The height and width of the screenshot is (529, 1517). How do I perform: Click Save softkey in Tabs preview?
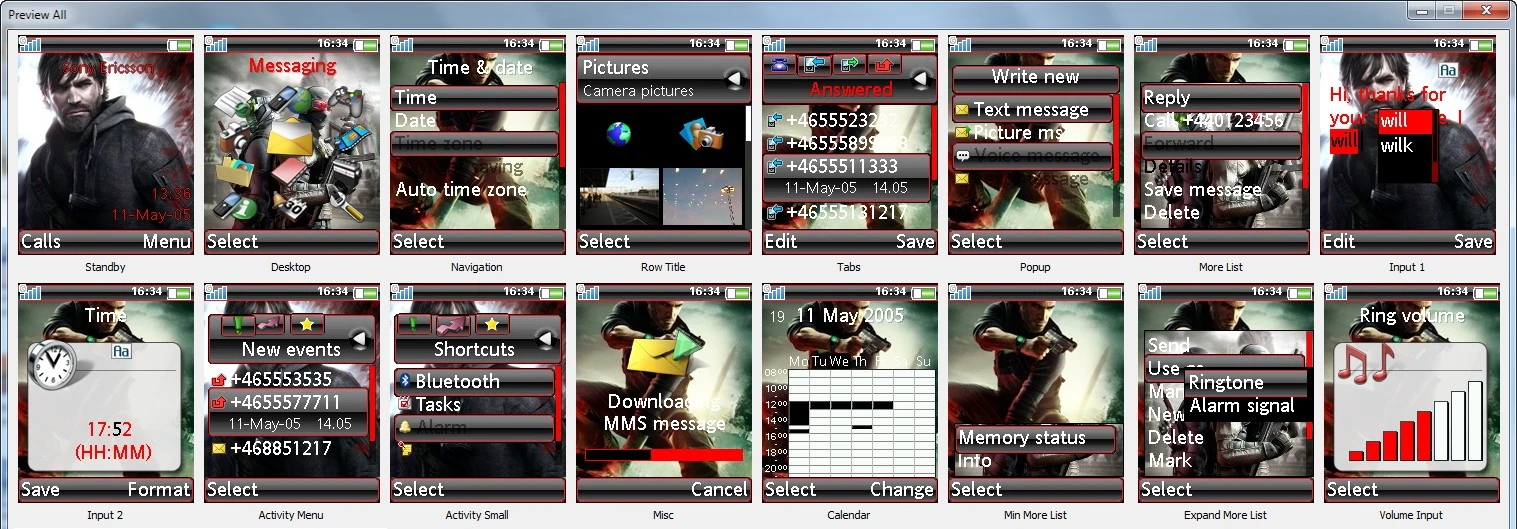point(915,241)
